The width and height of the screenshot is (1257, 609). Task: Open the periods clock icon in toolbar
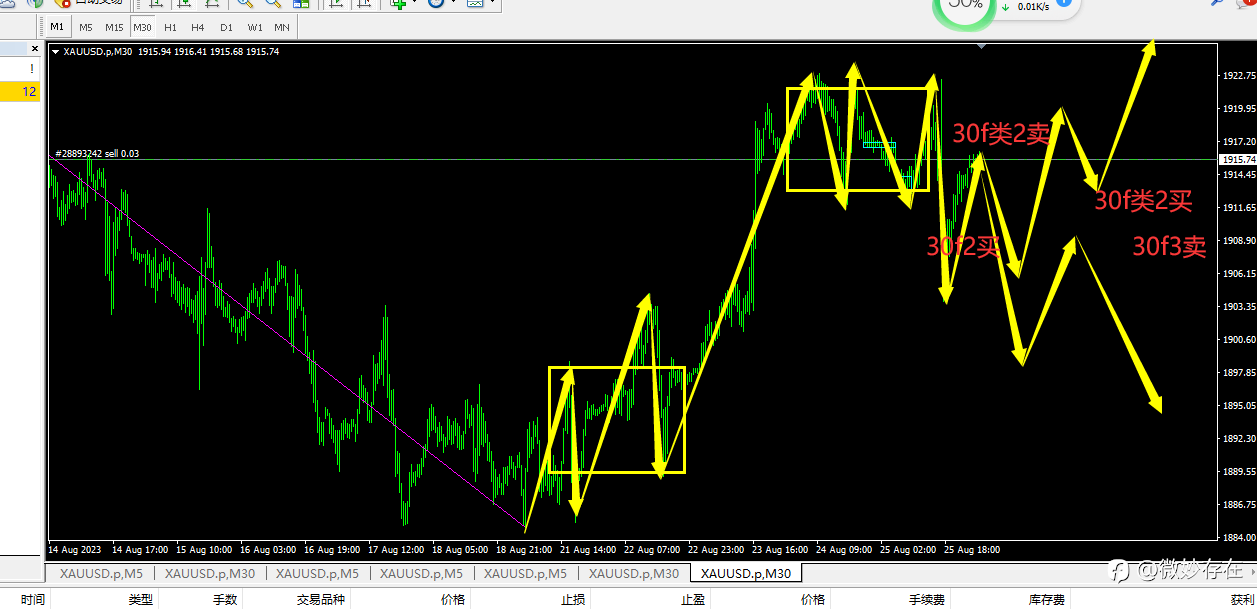coord(437,4)
